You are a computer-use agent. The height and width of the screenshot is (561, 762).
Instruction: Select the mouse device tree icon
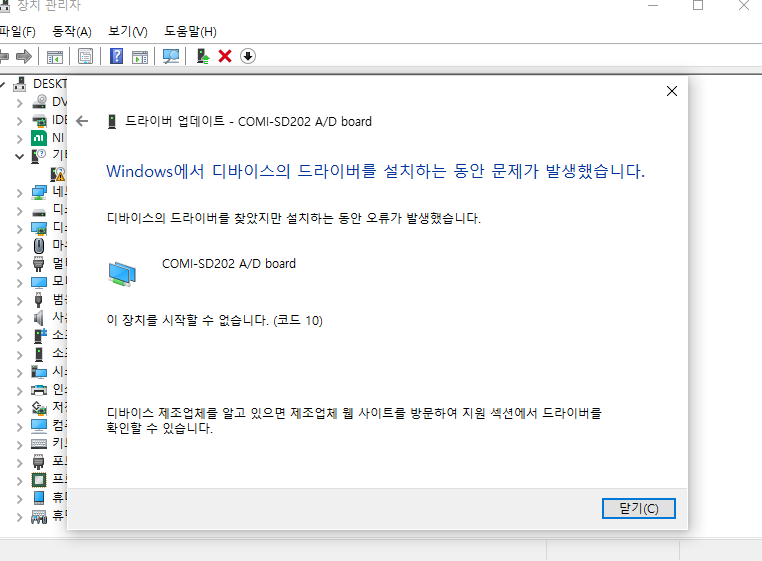39,246
